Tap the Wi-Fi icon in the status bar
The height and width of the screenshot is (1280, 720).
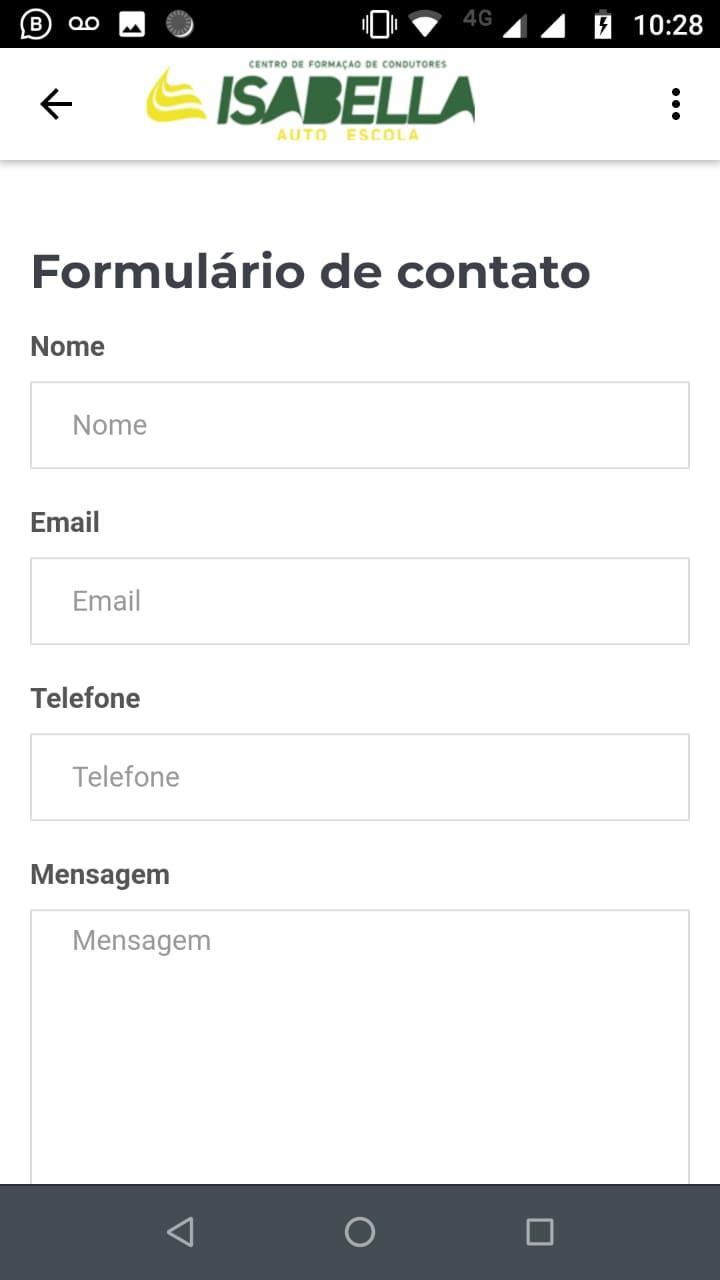point(425,24)
